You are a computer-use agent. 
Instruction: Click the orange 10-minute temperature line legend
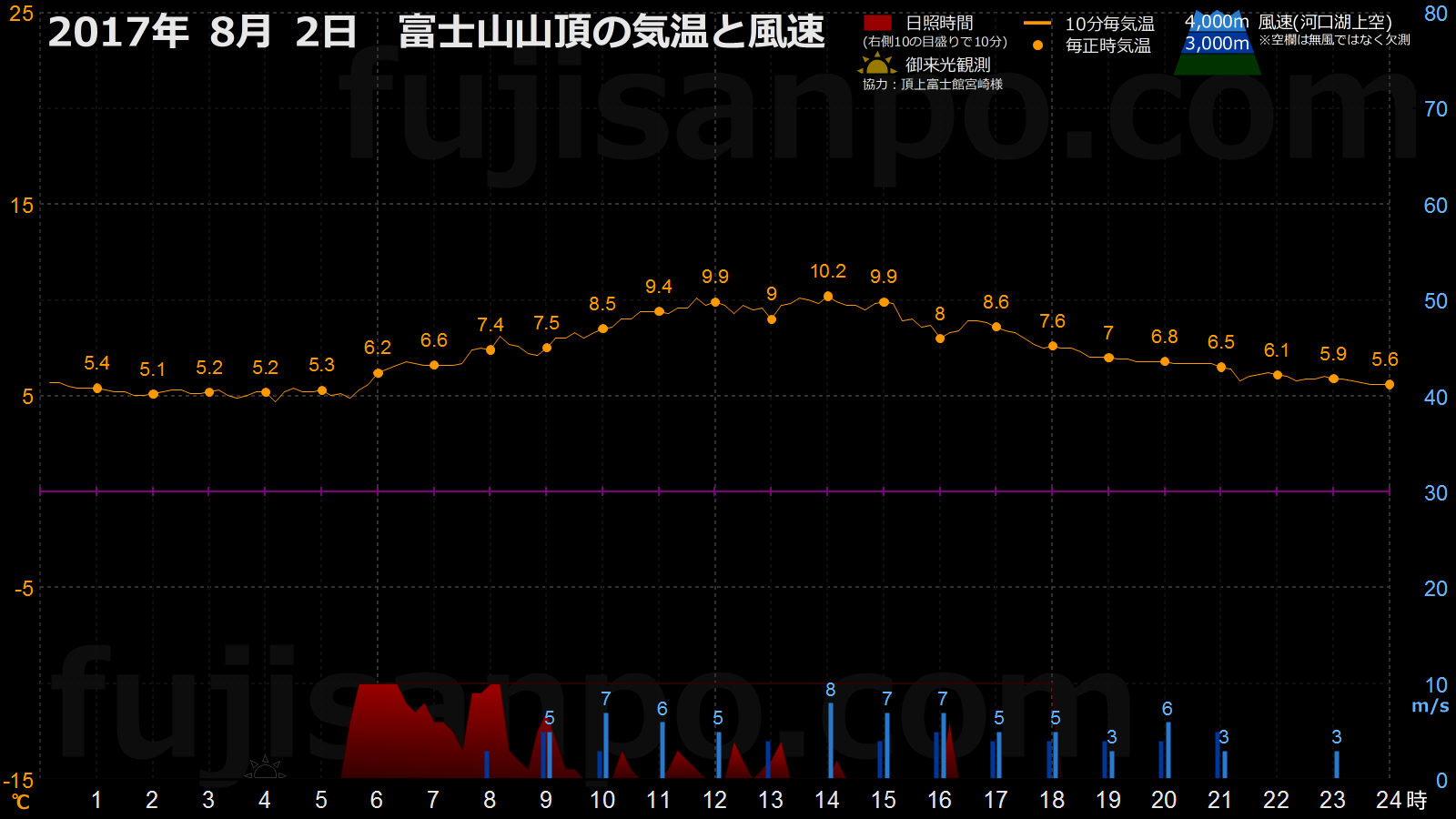(1037, 23)
